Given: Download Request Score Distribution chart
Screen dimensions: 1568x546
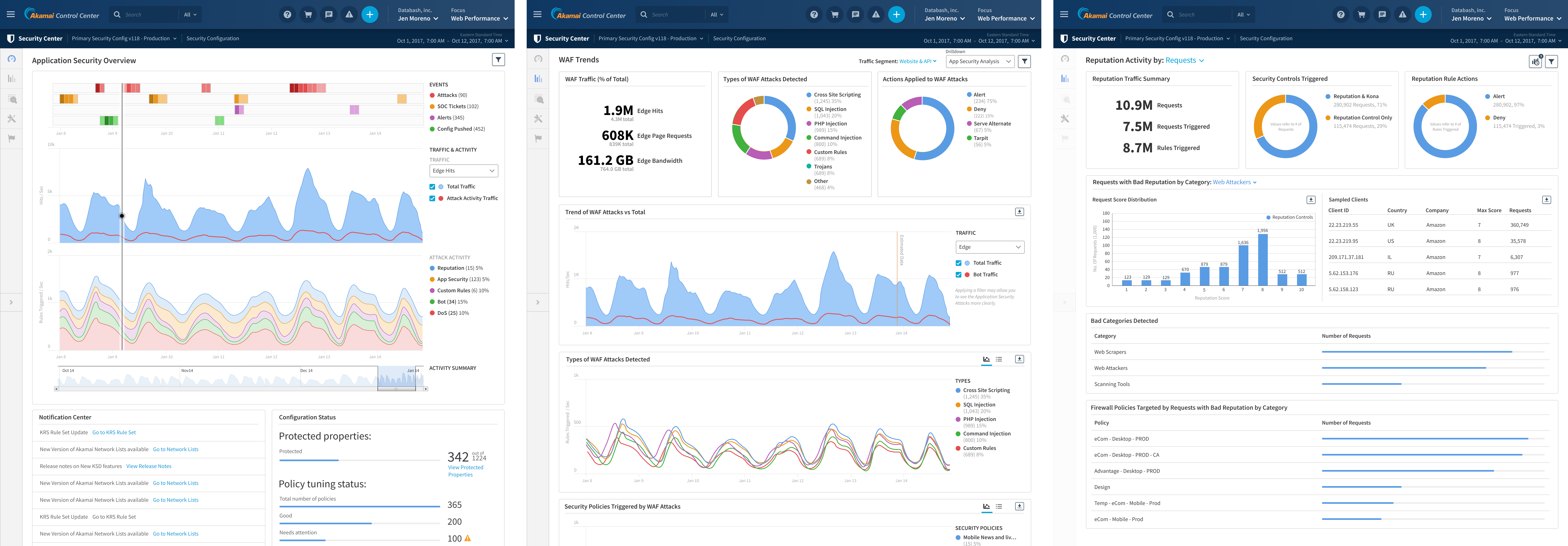Looking at the screenshot, I should [1311, 200].
